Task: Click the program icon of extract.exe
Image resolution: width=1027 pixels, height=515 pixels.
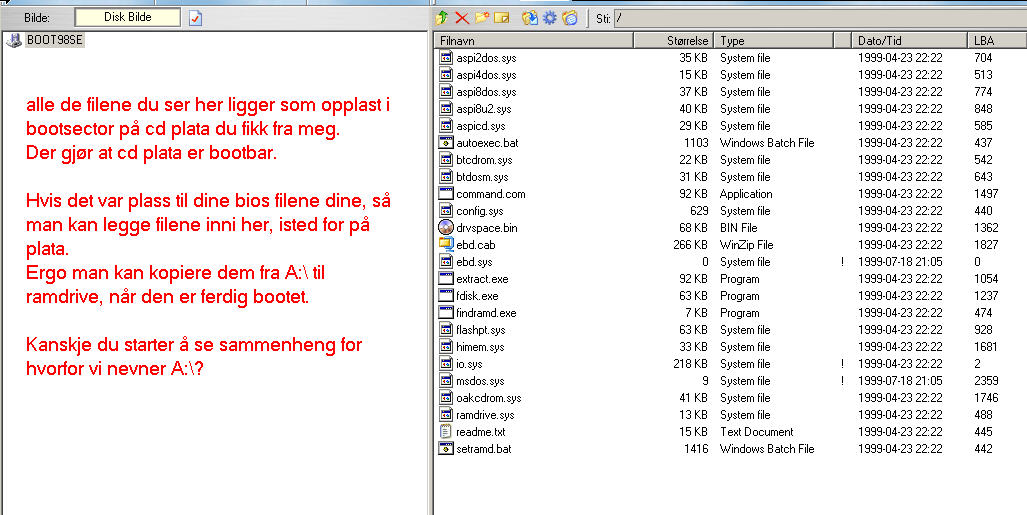Action: 446,279
